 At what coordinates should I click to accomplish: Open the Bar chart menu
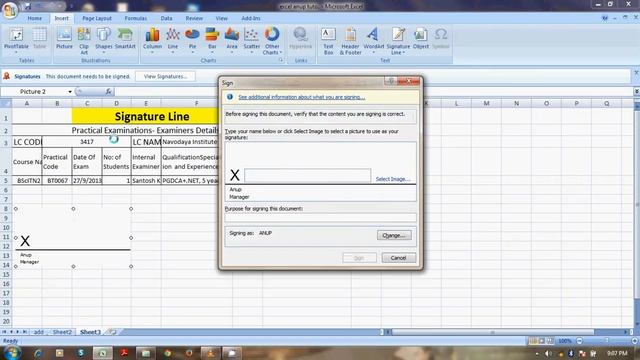(212, 41)
